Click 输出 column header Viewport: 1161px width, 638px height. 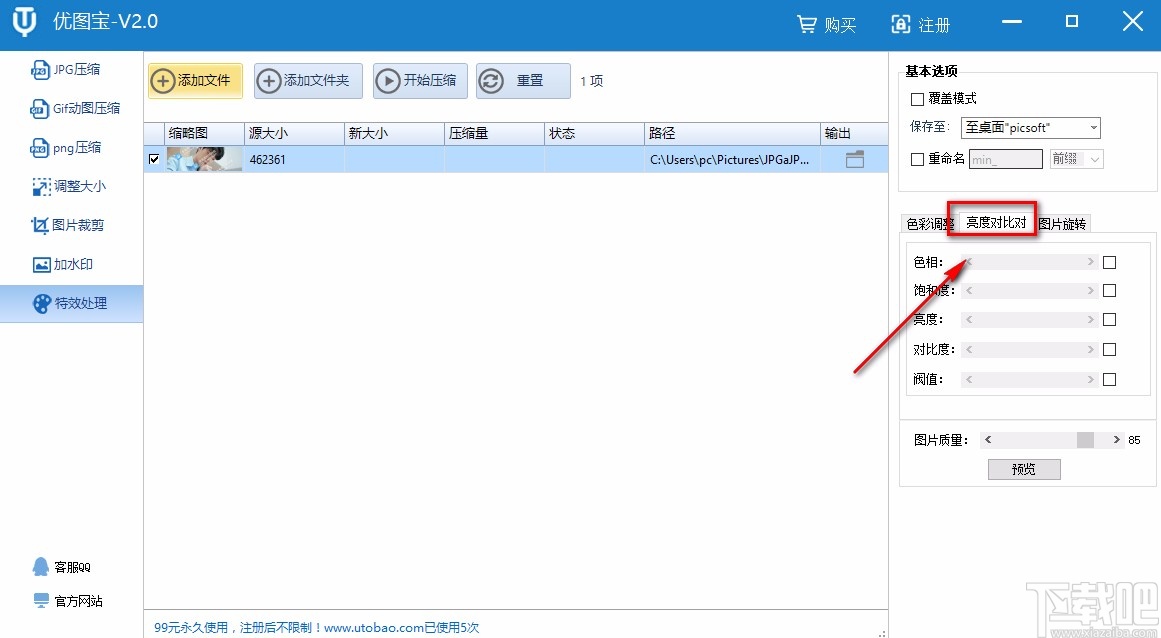tap(854, 133)
